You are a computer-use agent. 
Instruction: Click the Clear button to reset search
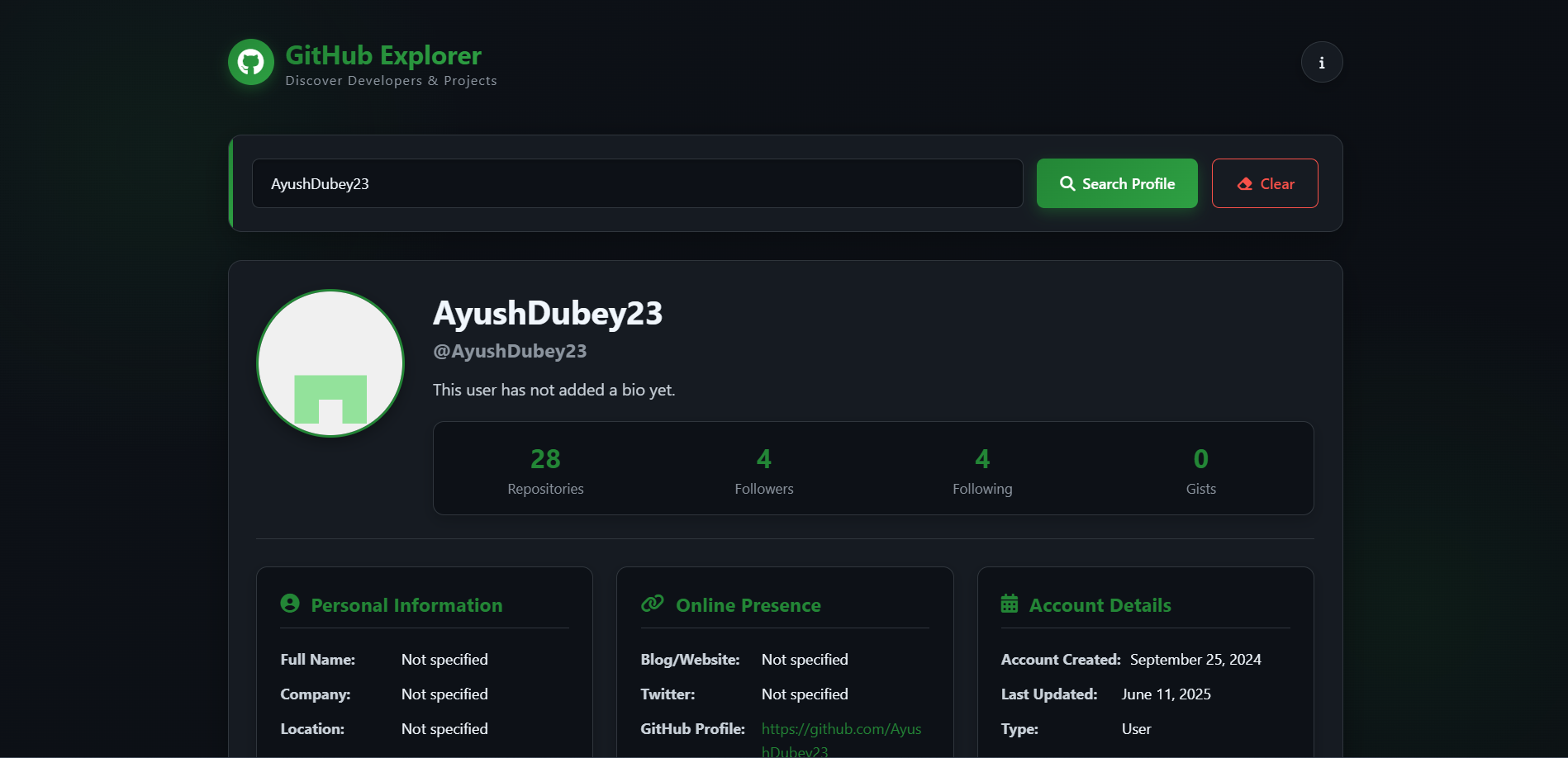pyautogui.click(x=1265, y=183)
